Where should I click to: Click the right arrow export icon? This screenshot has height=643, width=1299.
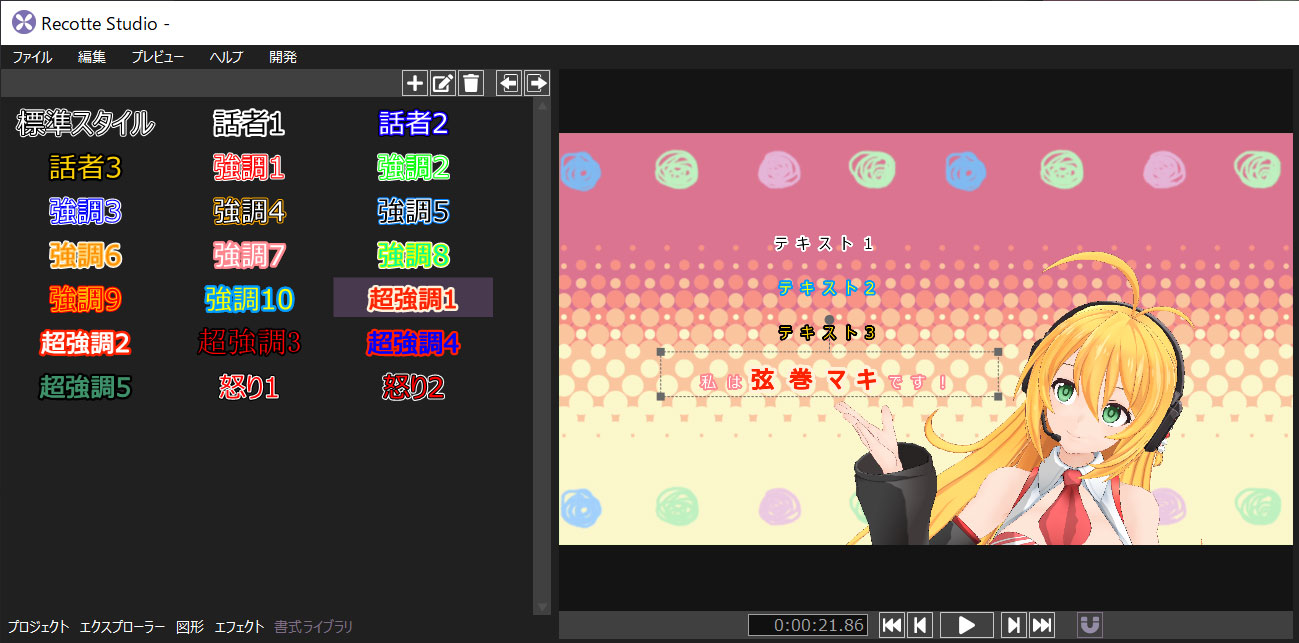(537, 83)
